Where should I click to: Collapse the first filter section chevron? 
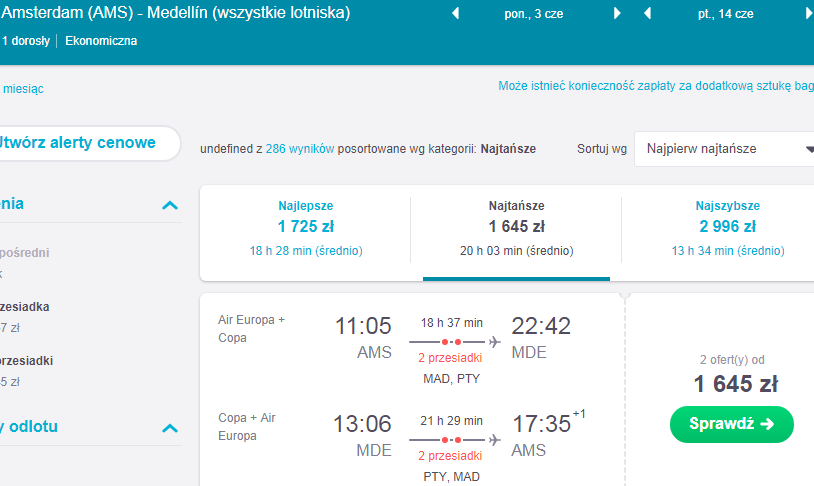(170, 205)
